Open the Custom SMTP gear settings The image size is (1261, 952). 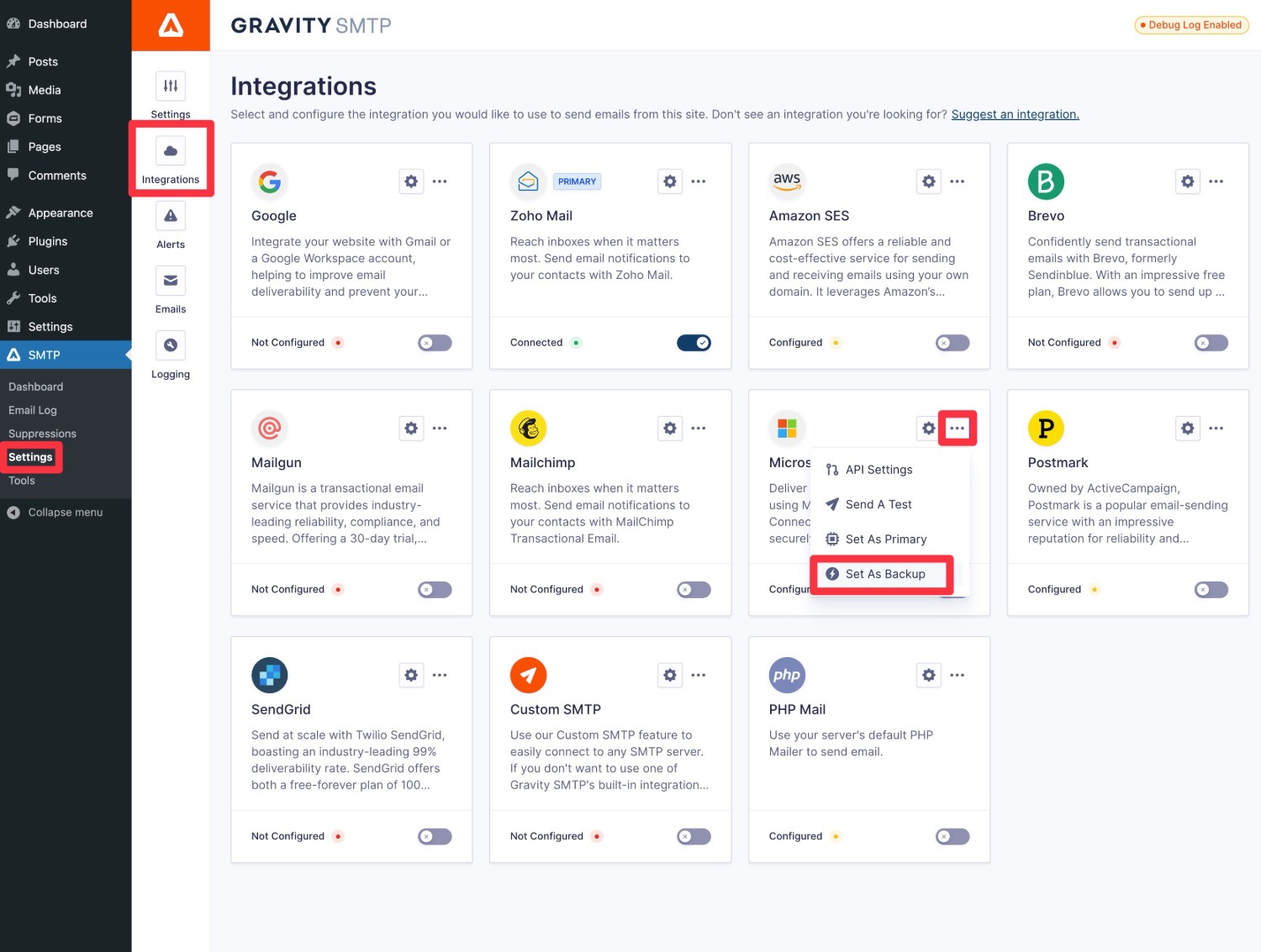(x=670, y=676)
